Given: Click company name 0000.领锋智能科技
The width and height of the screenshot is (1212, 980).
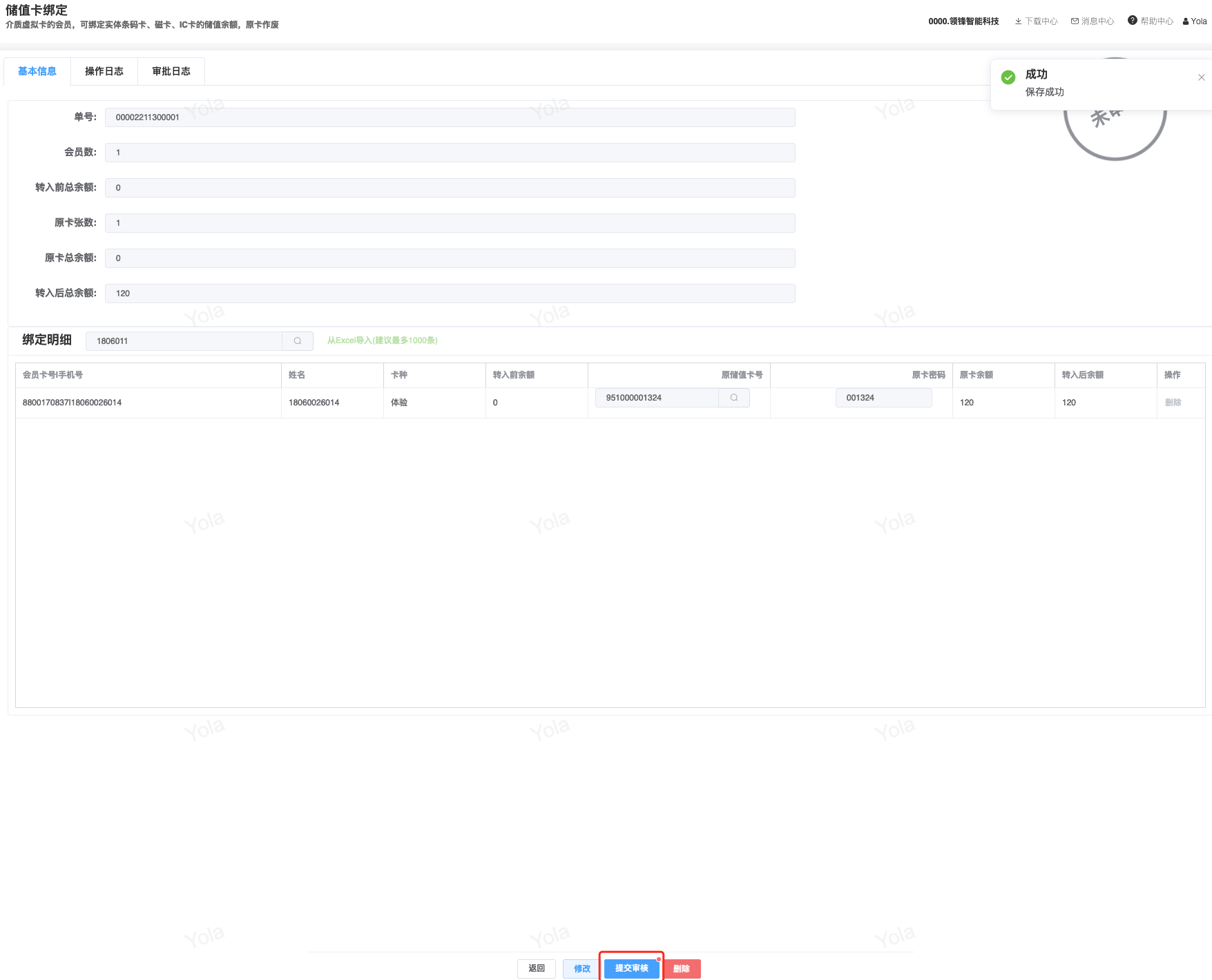Looking at the screenshot, I should (x=963, y=21).
